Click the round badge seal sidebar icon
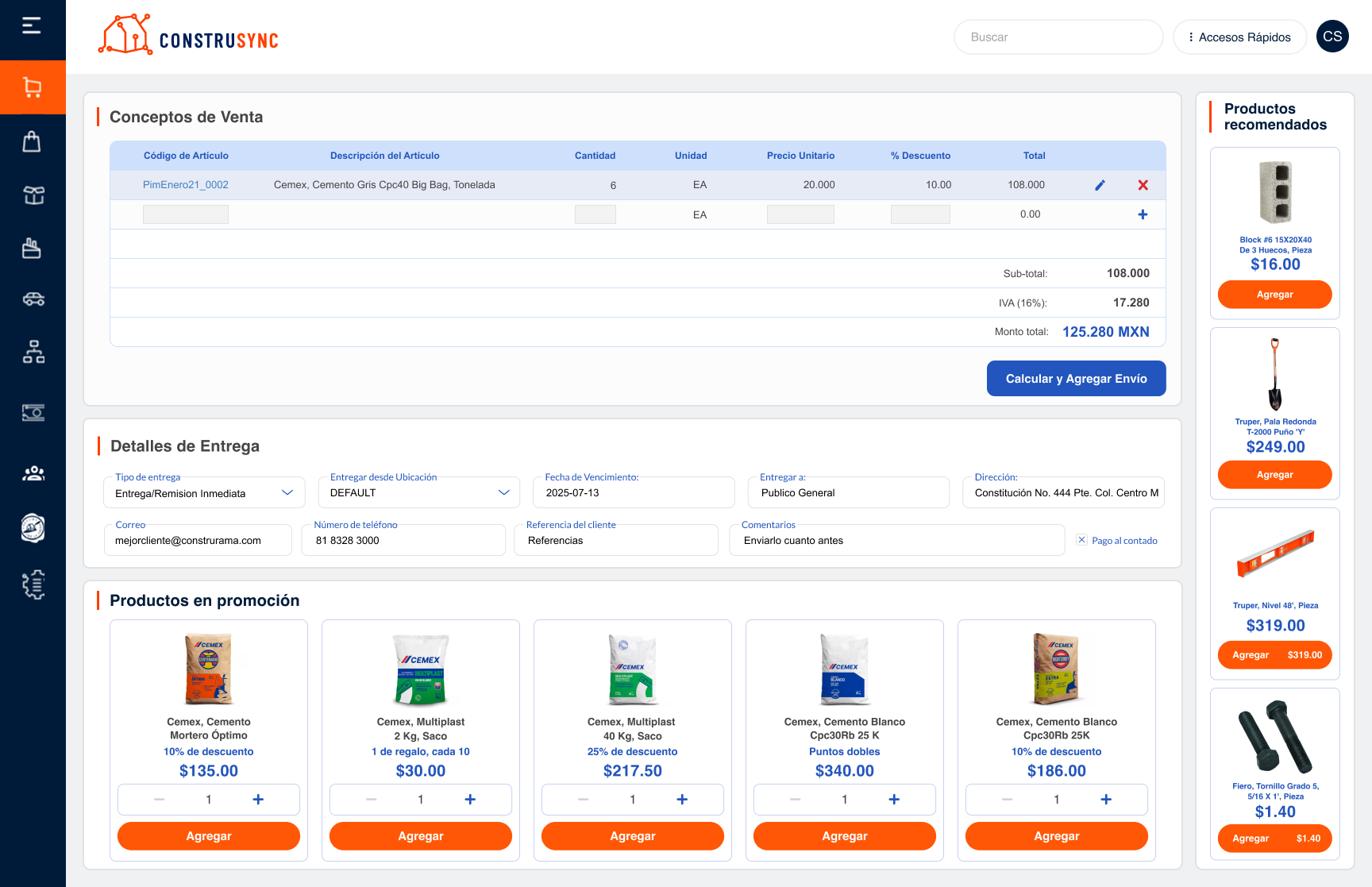Viewport: 1372px width, 887px height. tap(33, 528)
